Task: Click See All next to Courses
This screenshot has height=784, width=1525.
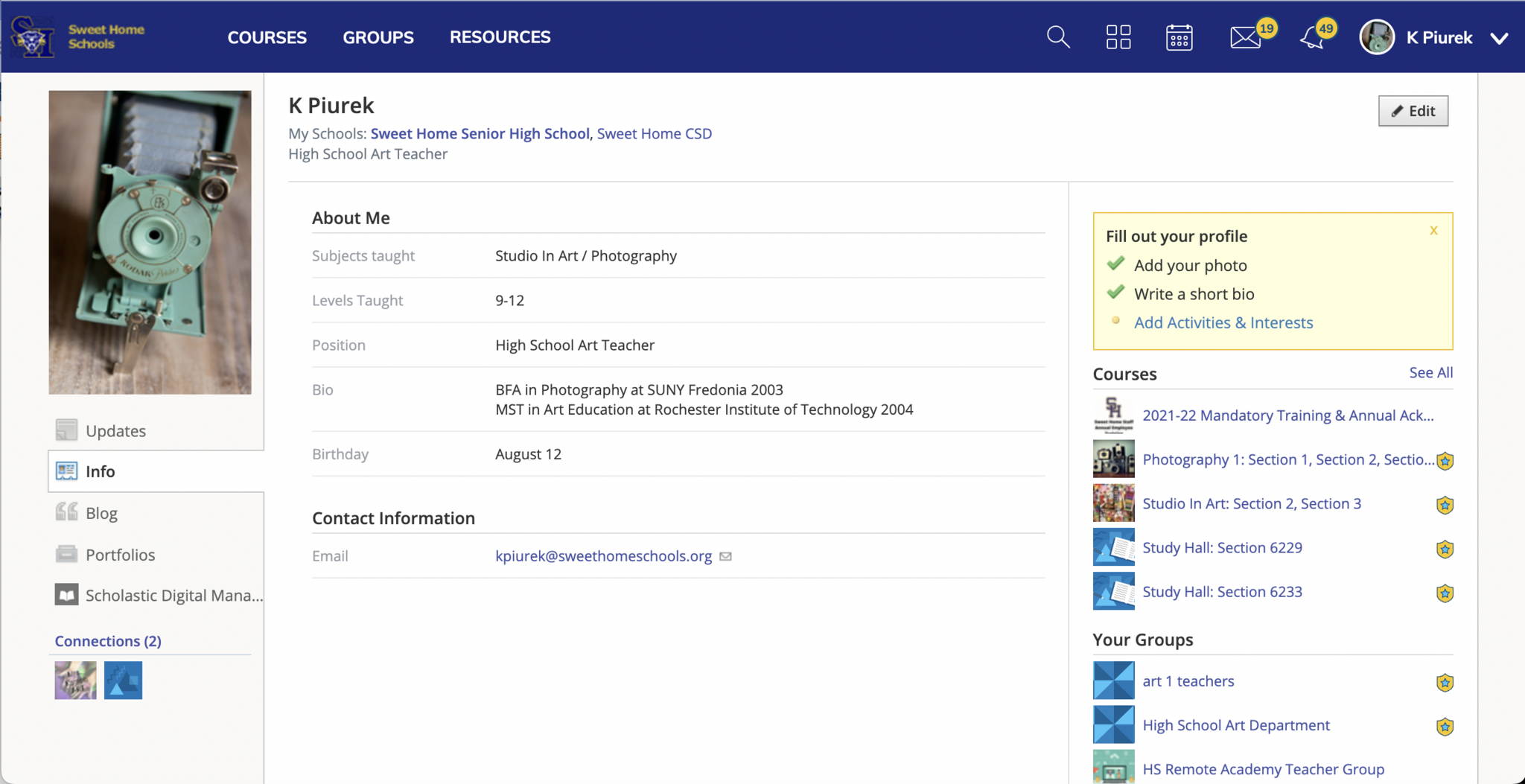Action: (1430, 373)
